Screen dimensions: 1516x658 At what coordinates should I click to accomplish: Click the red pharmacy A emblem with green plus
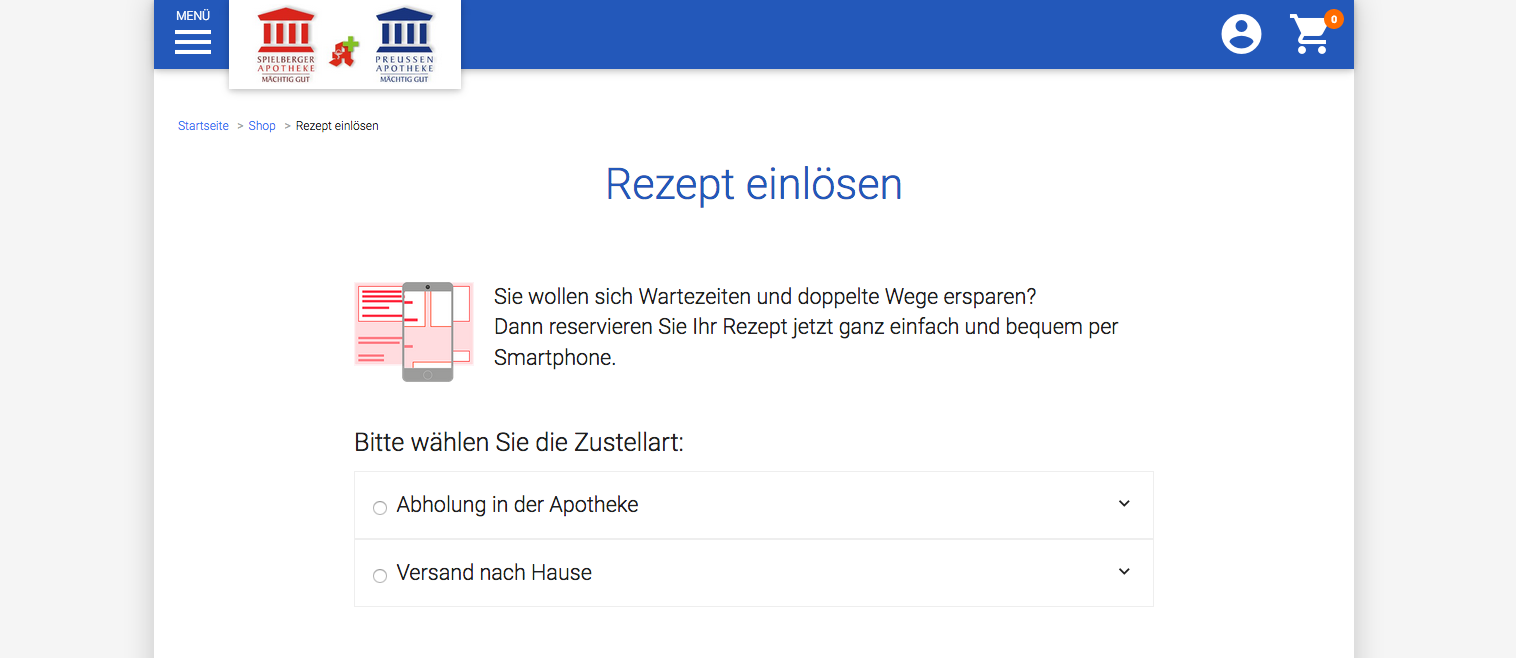click(345, 52)
